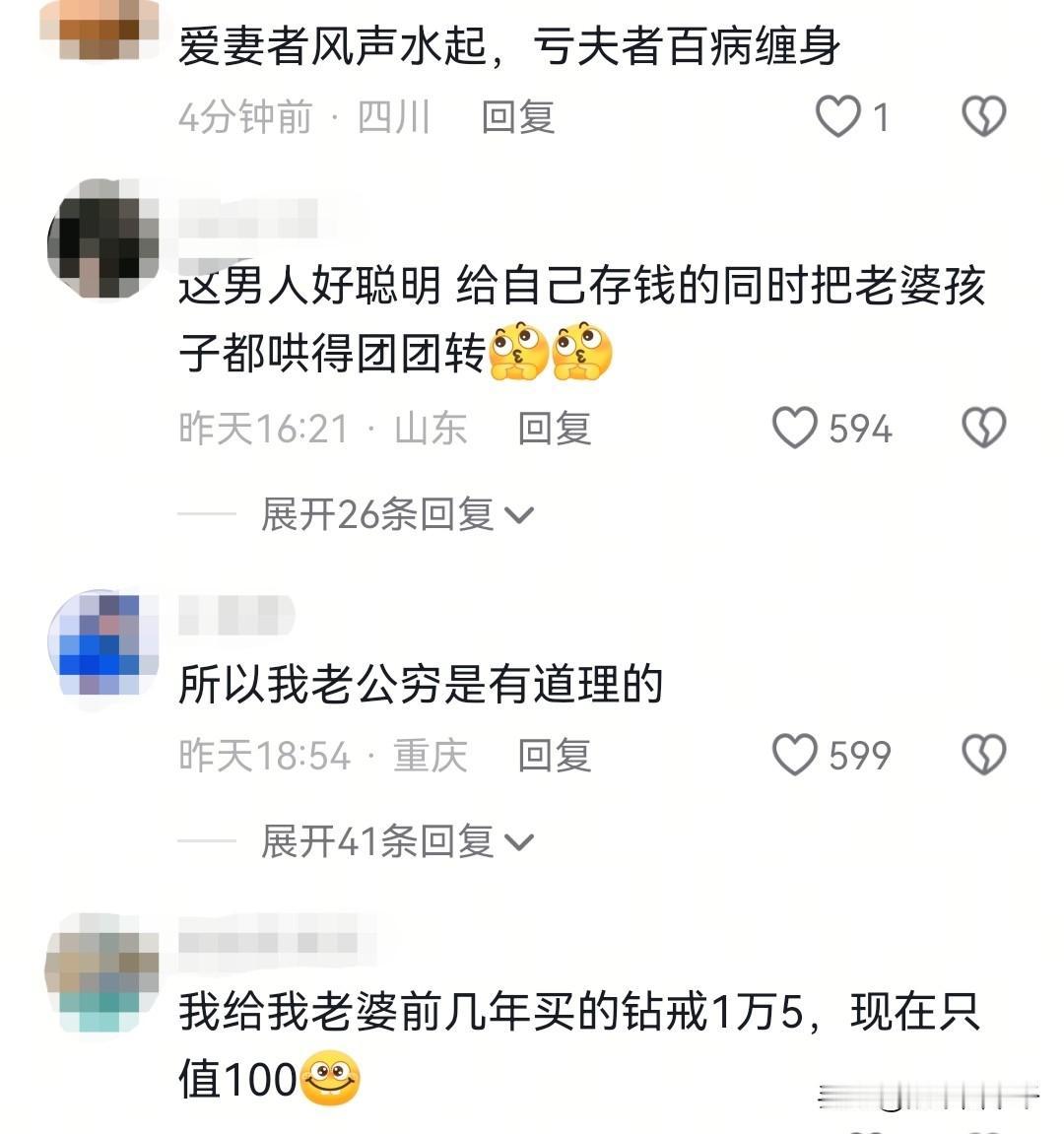
Task: Open the top commenter's avatar
Action: (100, 29)
